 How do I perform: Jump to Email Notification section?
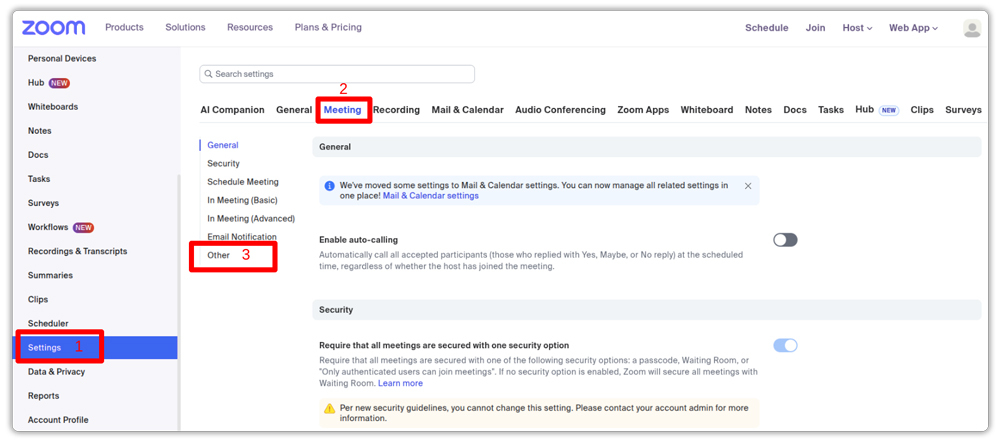click(242, 237)
